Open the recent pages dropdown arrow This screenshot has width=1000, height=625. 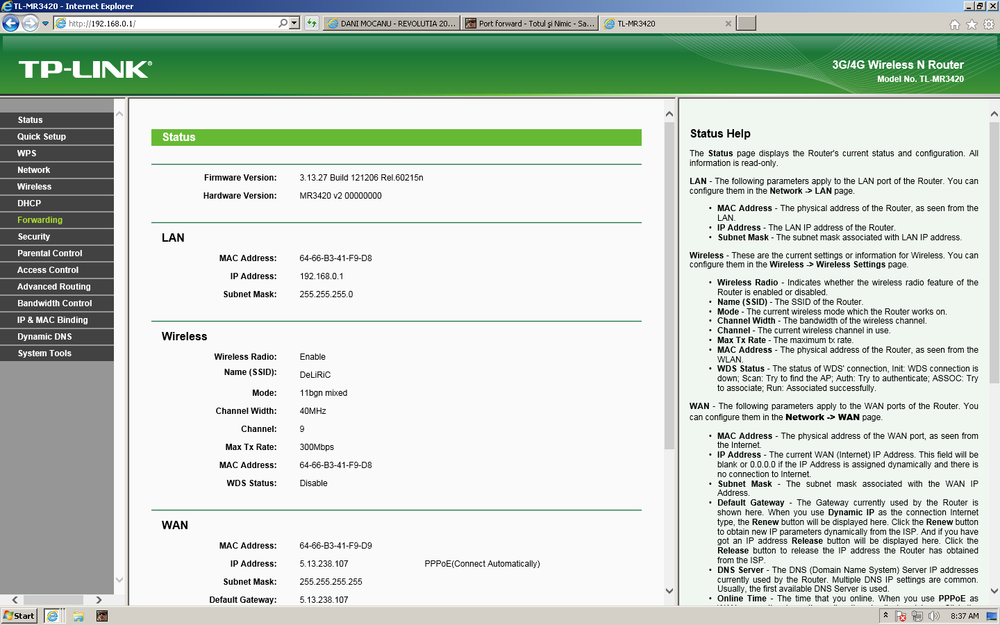[45, 24]
